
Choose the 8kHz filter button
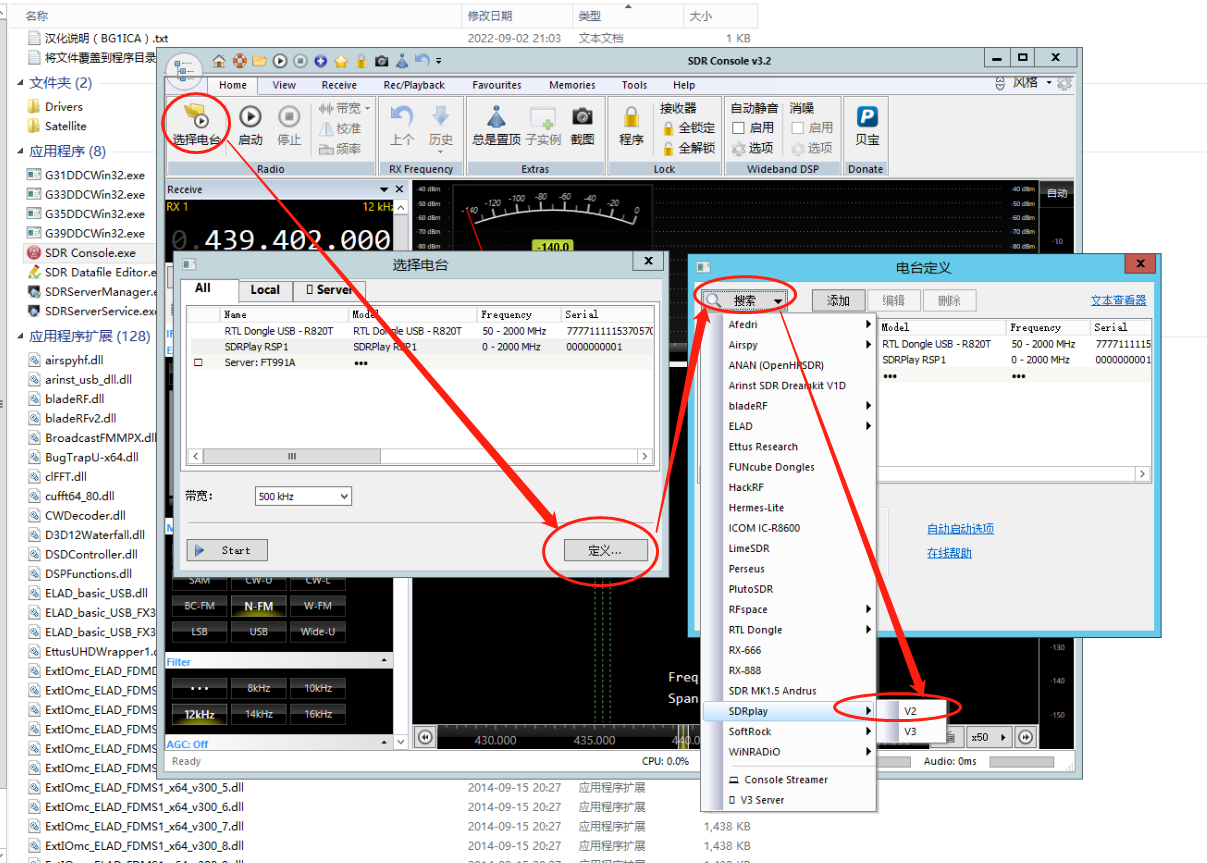pos(258,688)
